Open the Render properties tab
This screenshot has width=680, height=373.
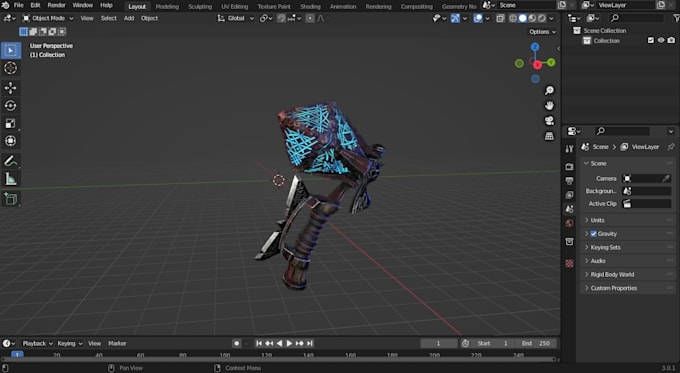click(x=569, y=167)
